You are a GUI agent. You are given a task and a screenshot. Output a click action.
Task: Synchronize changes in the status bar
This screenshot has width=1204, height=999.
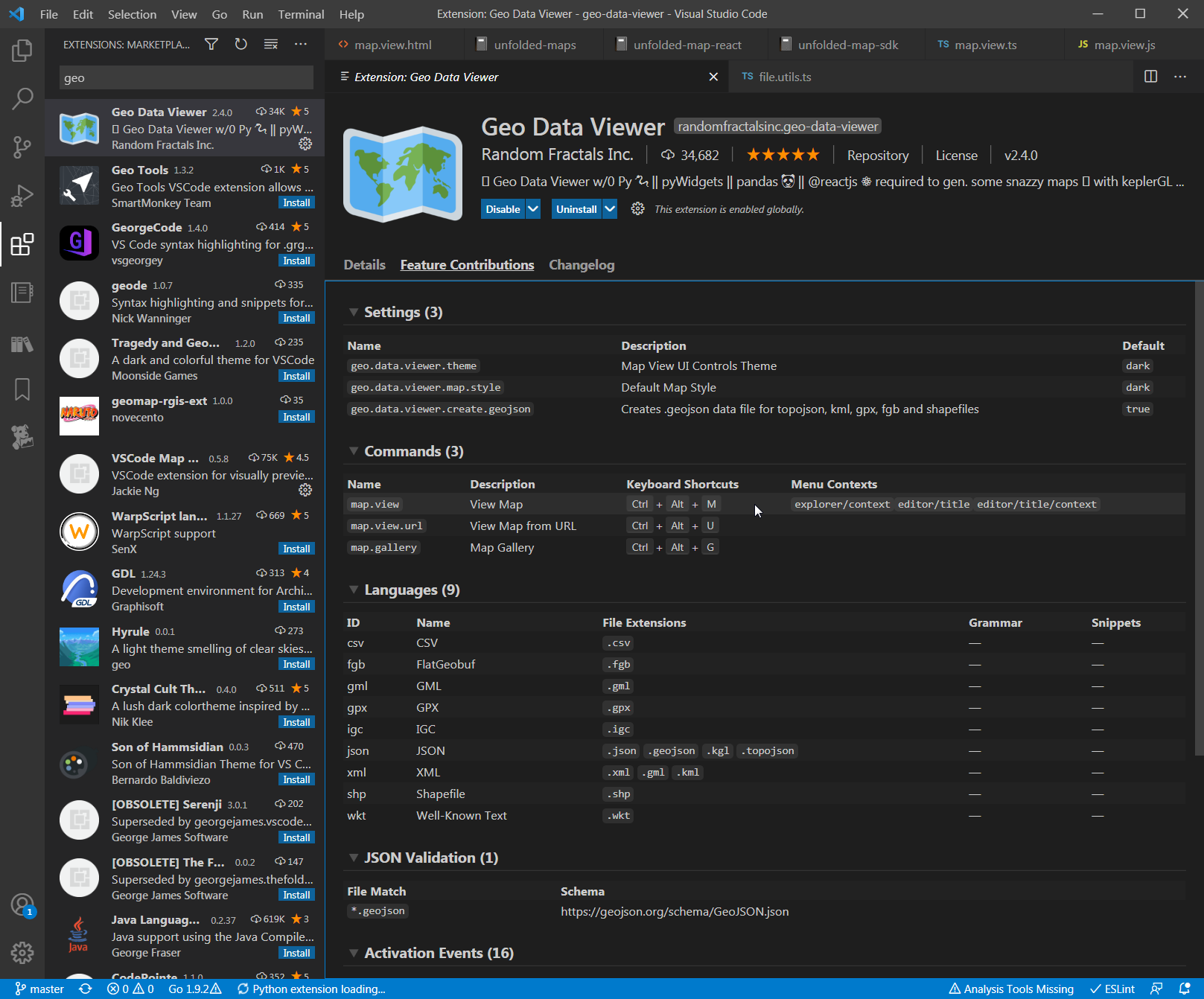[x=86, y=989]
